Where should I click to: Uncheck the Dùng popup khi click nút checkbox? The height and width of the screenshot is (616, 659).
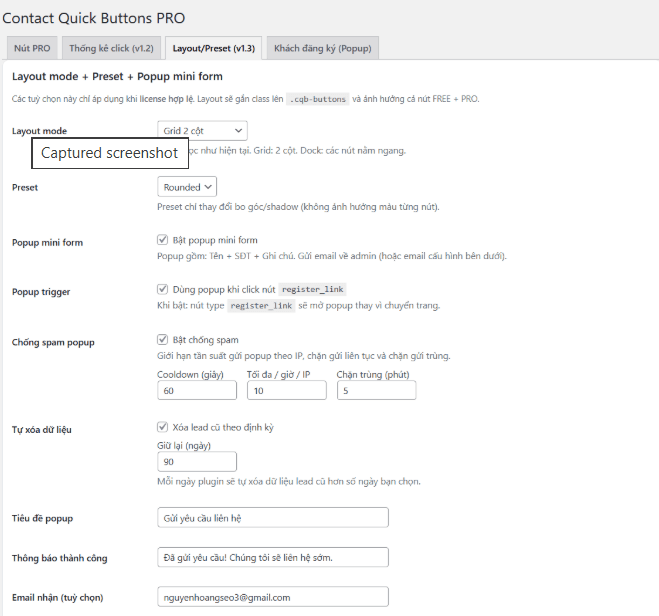(163, 289)
